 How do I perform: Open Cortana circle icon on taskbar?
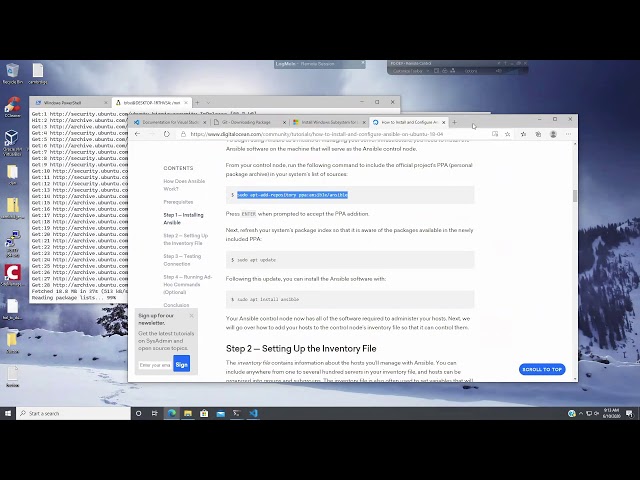(138, 413)
